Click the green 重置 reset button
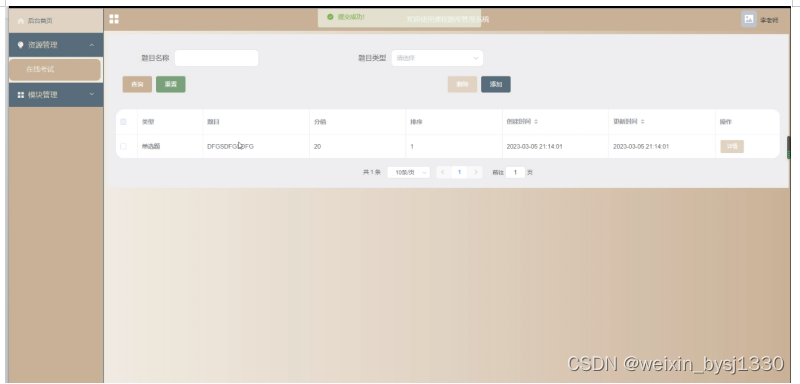The height and width of the screenshot is (384, 800). pos(171,85)
